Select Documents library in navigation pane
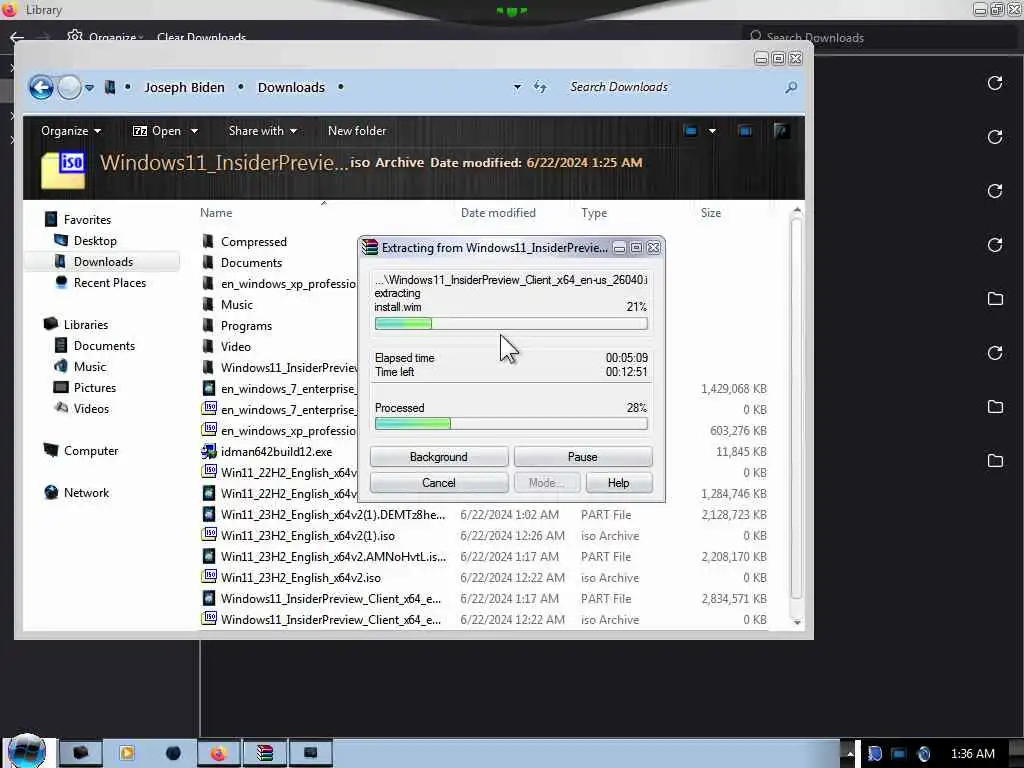Screen dimensions: 1024x768 point(104,345)
